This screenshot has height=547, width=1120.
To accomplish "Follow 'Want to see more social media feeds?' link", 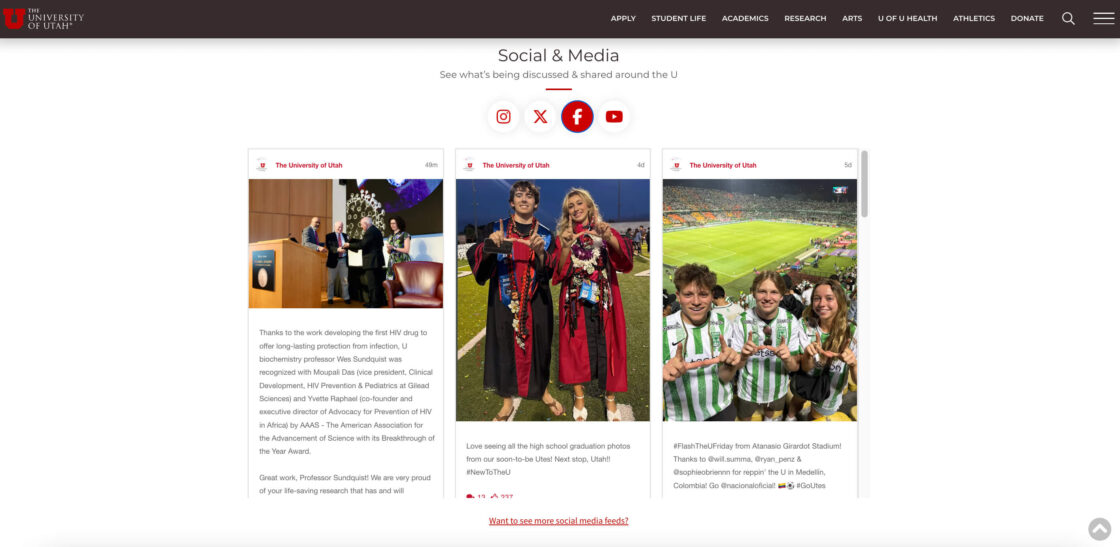I will coord(559,521).
